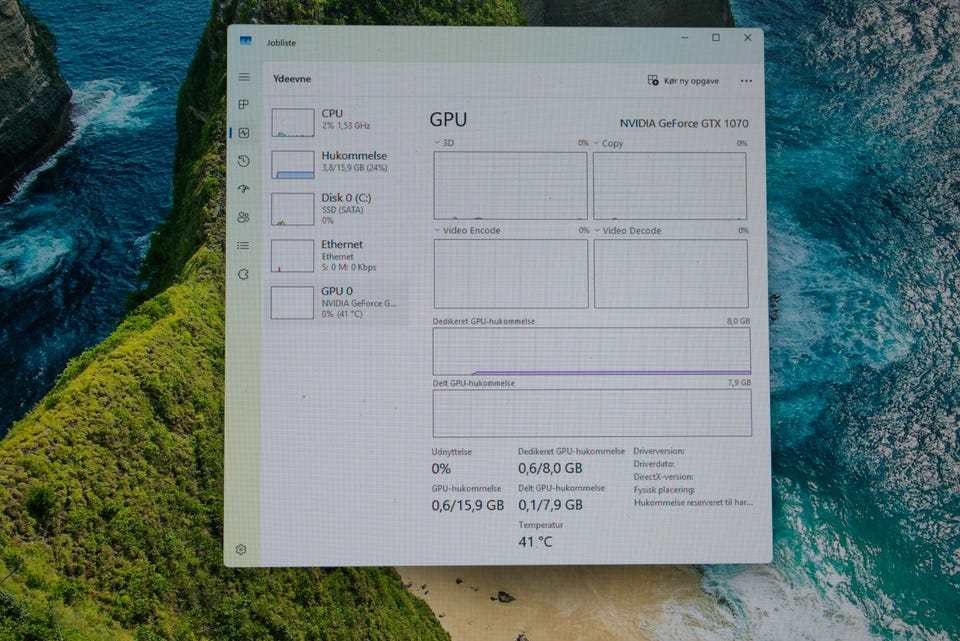Open the Users page icon
The image size is (960, 641).
[244, 217]
